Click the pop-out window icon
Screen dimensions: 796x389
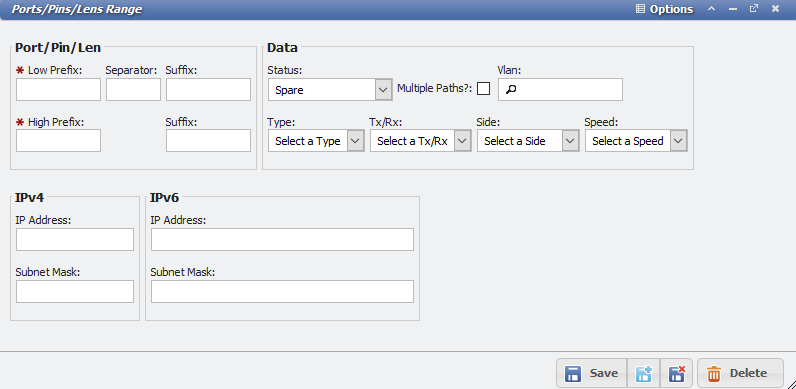[x=754, y=9]
